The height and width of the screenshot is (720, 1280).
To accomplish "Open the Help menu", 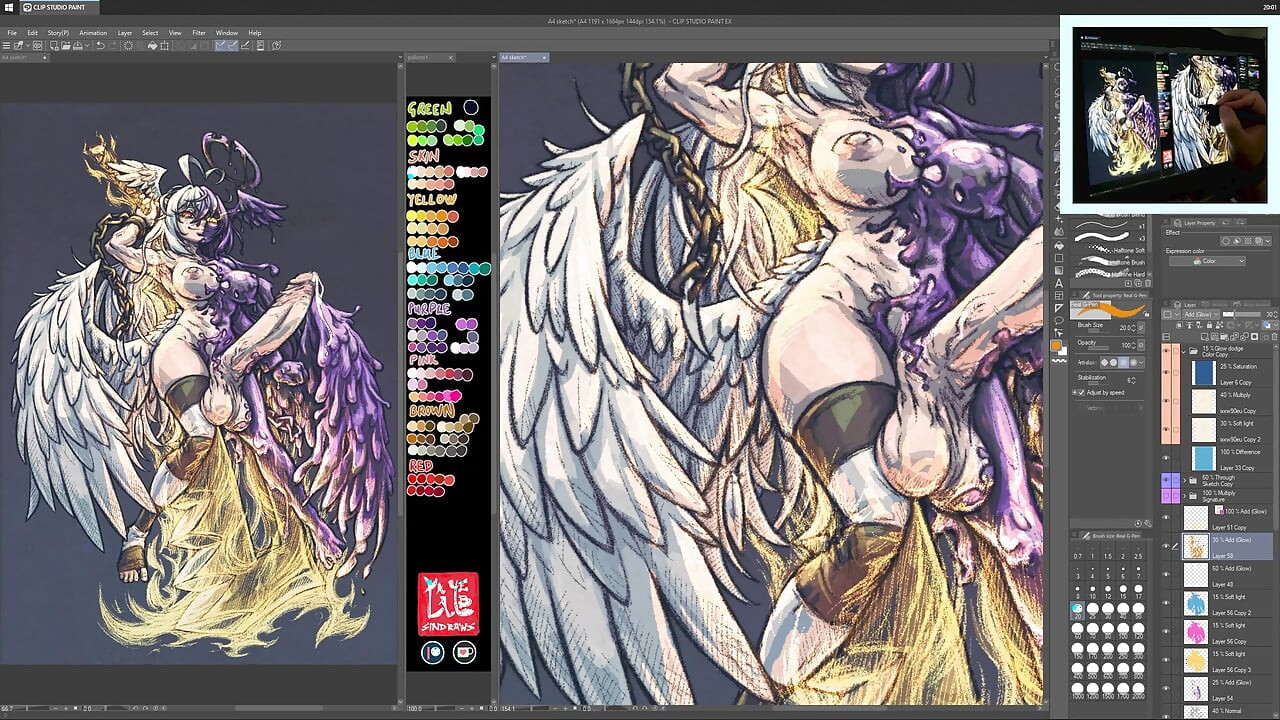I will coord(255,33).
